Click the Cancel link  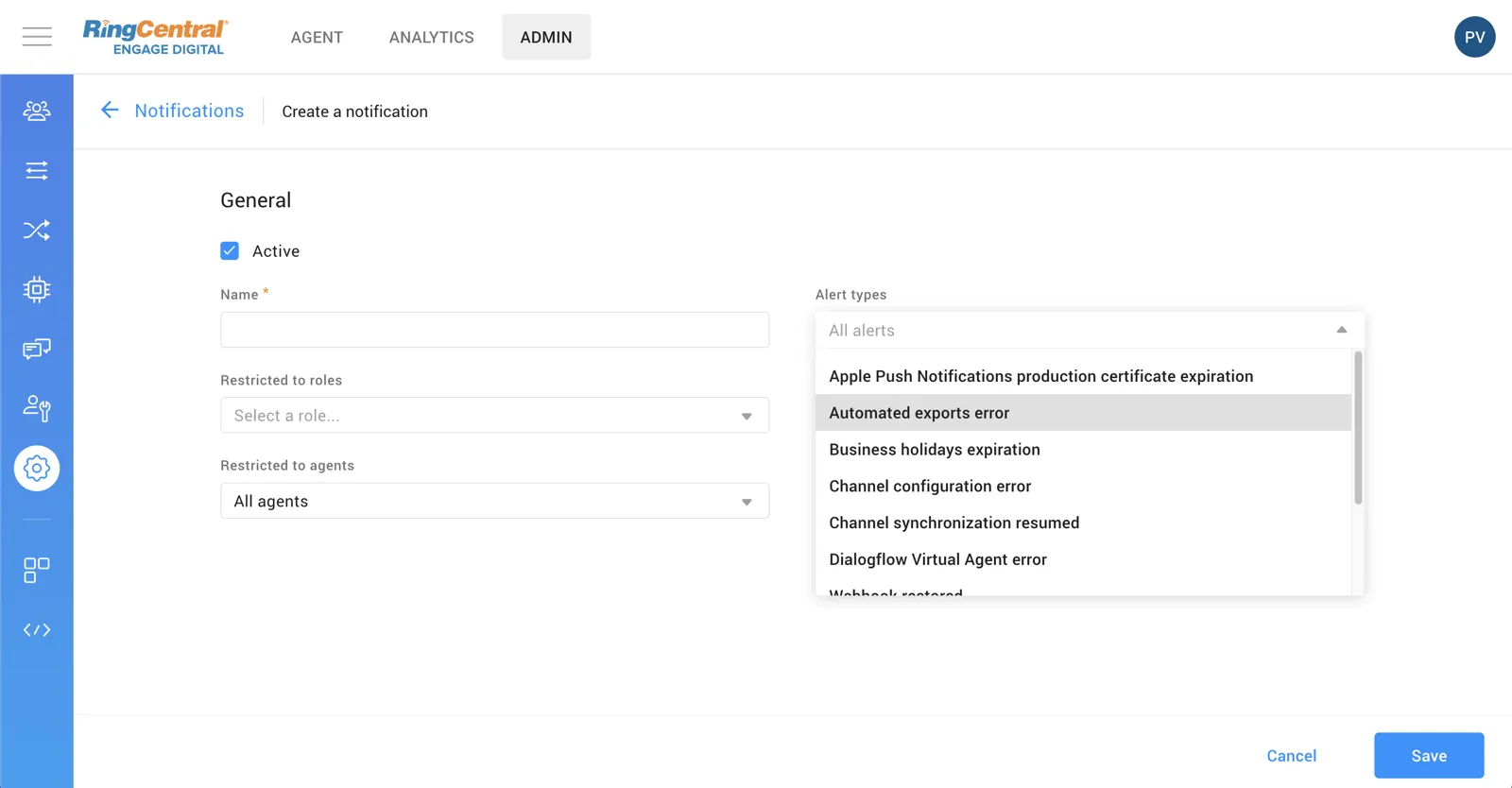1291,756
